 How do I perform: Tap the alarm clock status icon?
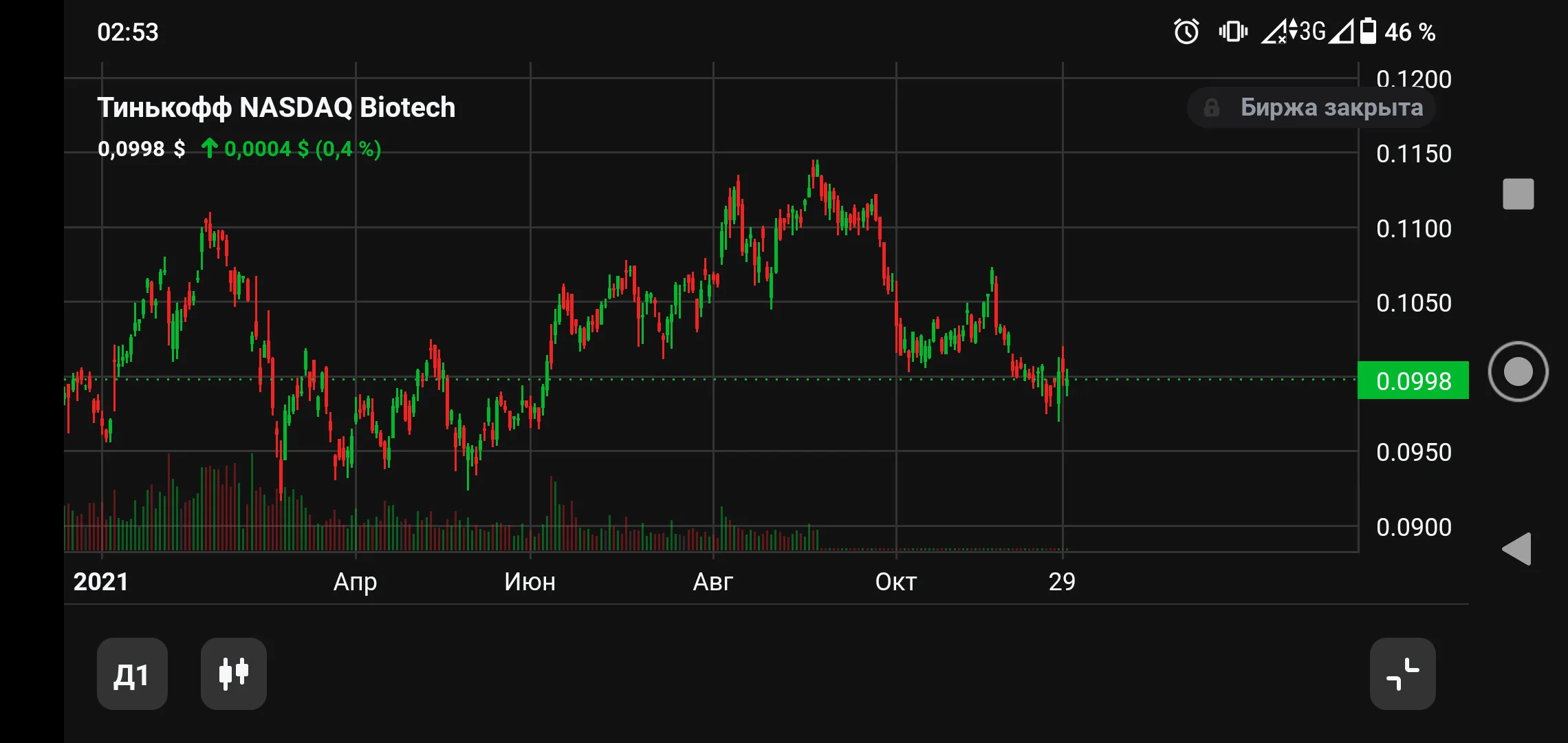[1186, 32]
